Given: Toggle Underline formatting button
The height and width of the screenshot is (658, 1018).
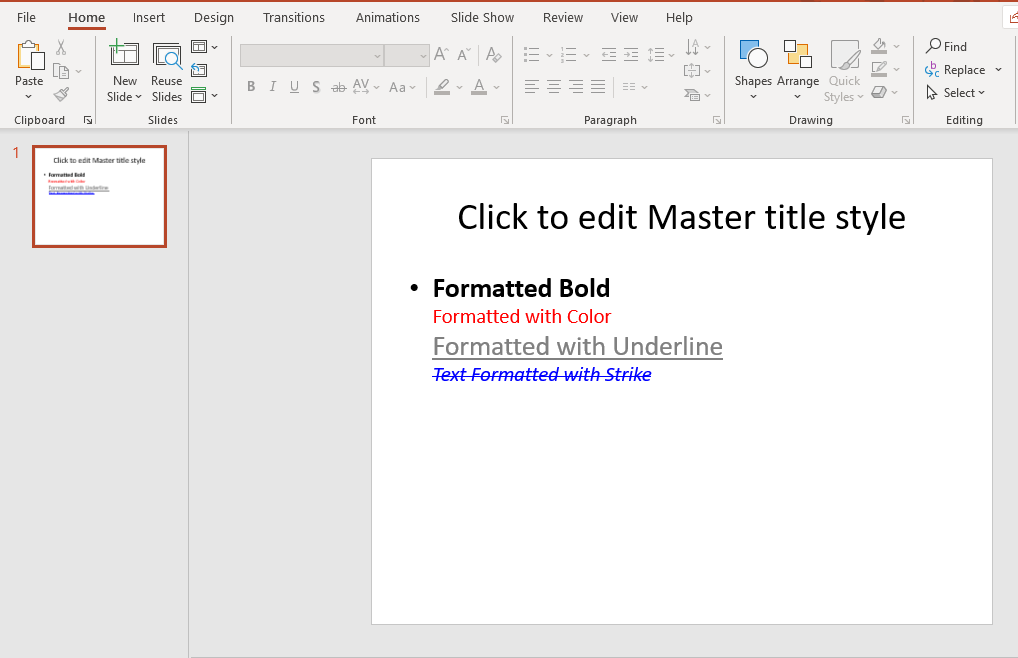Looking at the screenshot, I should coord(294,87).
